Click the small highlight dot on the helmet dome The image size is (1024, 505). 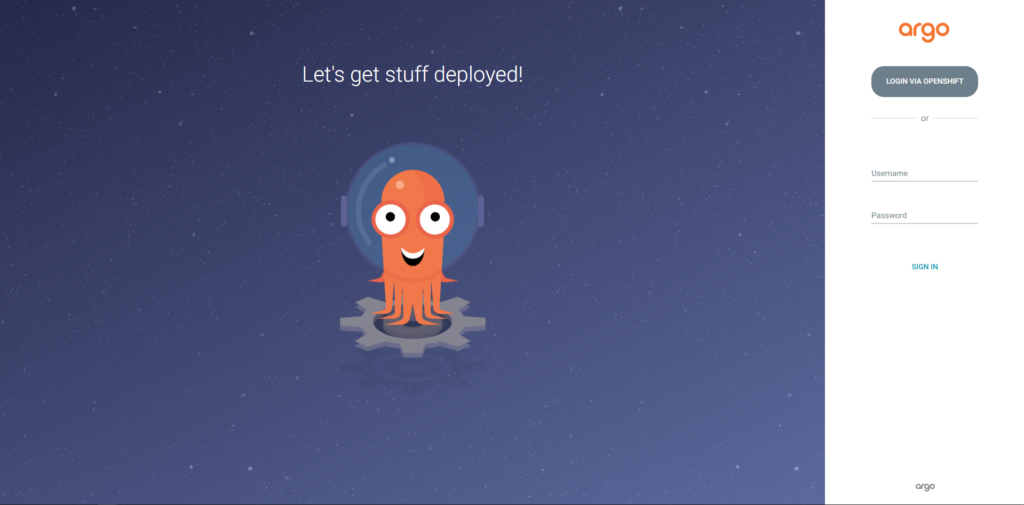click(x=392, y=159)
